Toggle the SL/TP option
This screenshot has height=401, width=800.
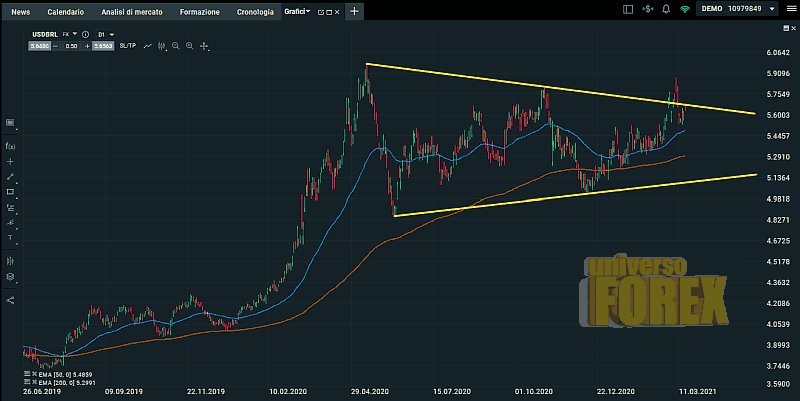coord(127,46)
